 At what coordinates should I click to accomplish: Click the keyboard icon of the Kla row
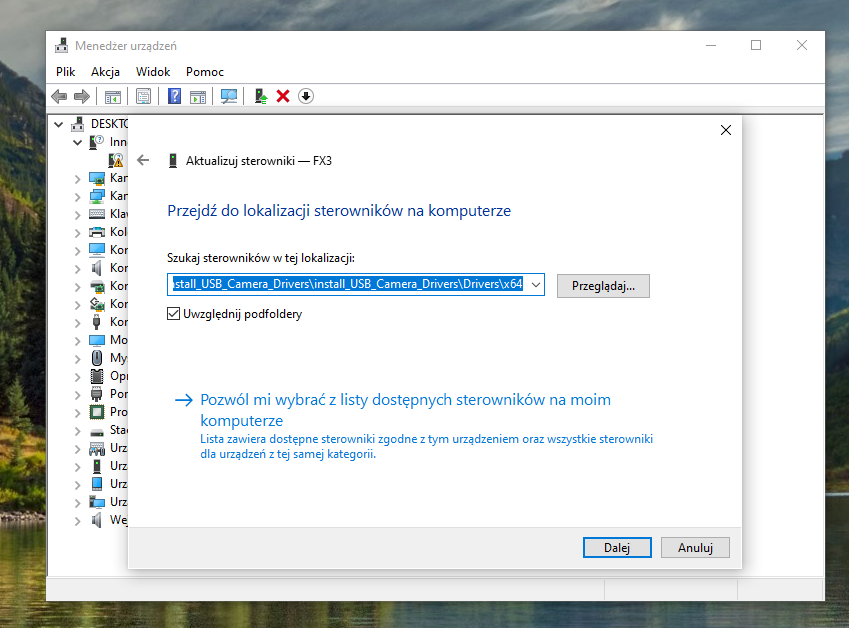point(97,214)
